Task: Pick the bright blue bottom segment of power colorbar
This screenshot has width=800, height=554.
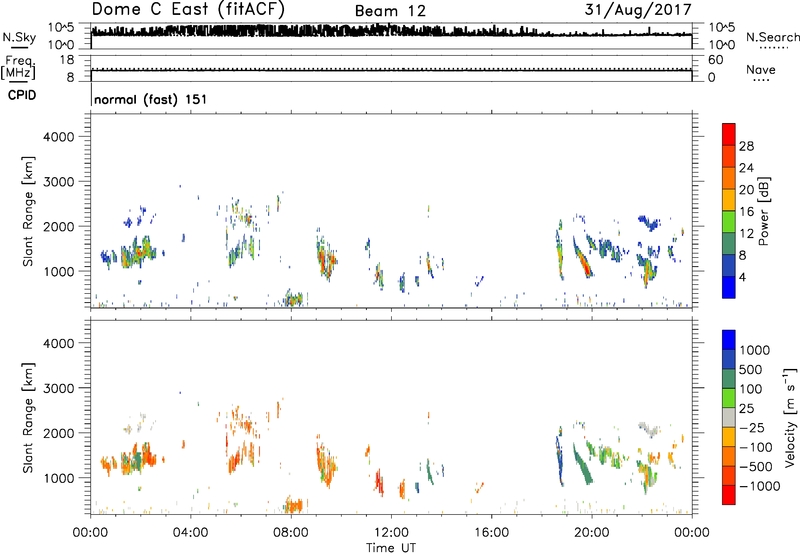Action: (729, 287)
